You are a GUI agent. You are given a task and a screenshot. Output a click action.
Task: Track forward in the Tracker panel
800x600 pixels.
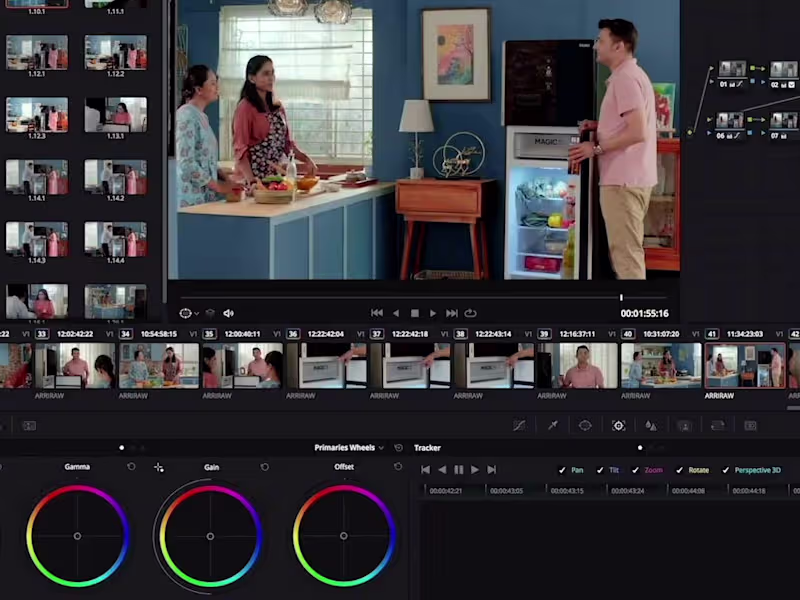point(475,469)
